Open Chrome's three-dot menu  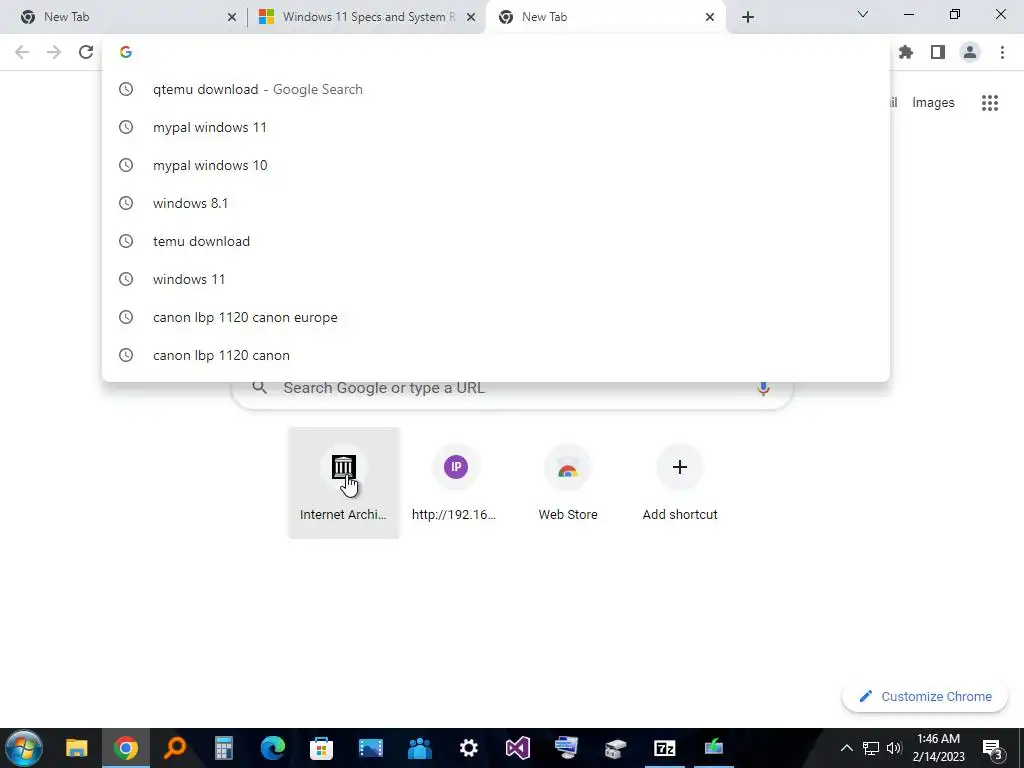1002,52
